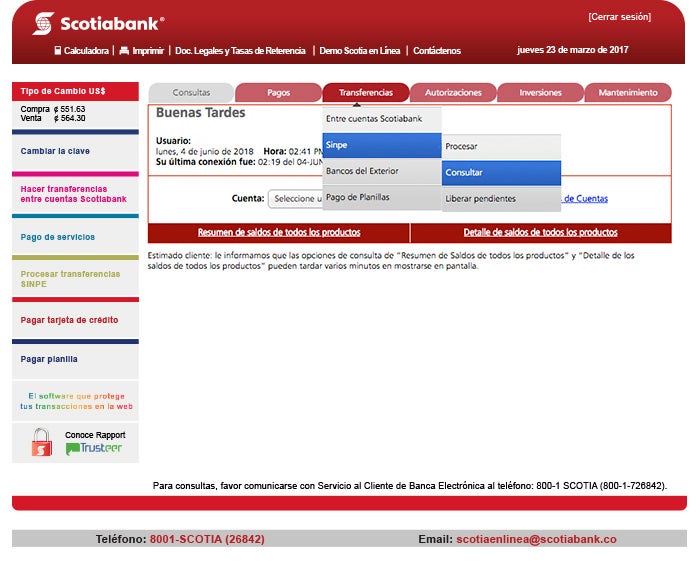Open the Transferencias tab menu

[x=365, y=93]
